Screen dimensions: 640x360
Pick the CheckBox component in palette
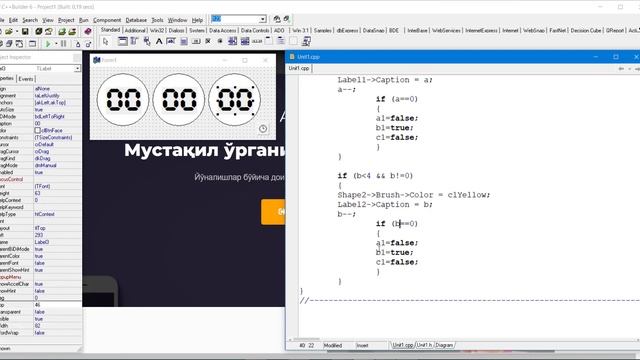point(208,41)
